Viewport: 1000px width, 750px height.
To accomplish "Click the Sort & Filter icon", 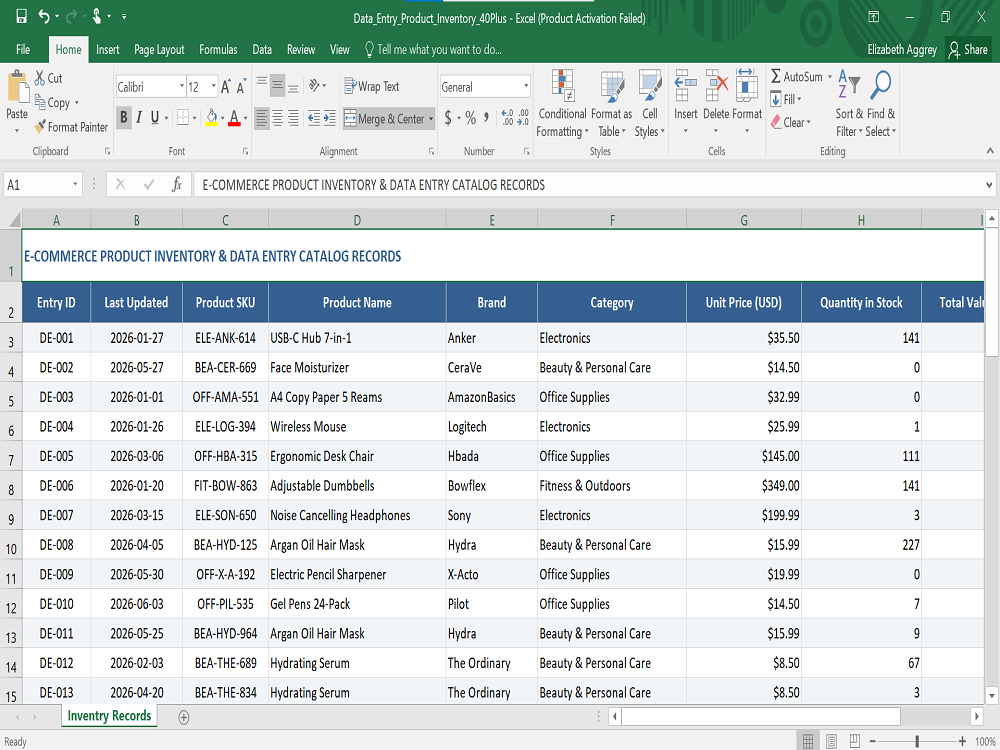I will pos(849,85).
